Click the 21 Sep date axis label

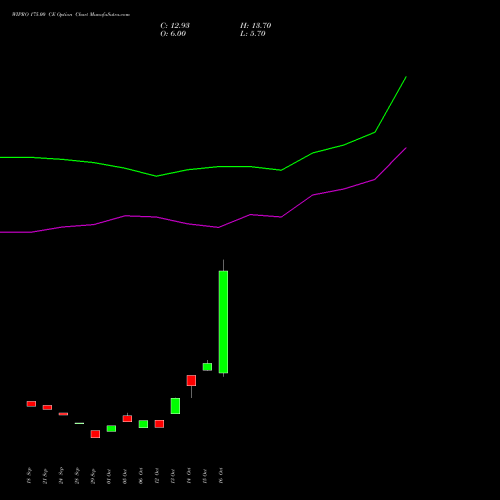(x=45, y=476)
